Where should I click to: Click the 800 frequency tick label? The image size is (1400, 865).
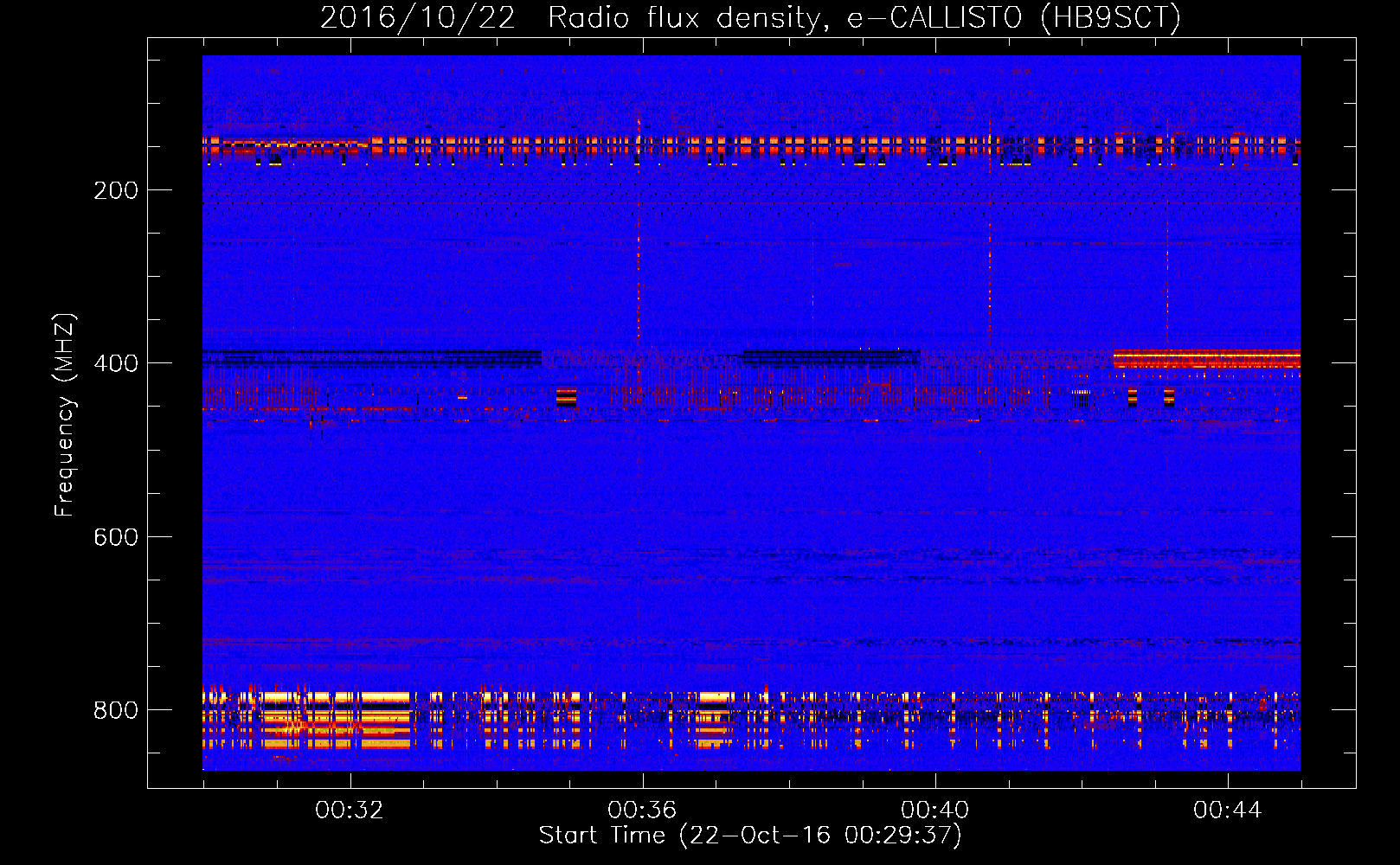[116, 710]
